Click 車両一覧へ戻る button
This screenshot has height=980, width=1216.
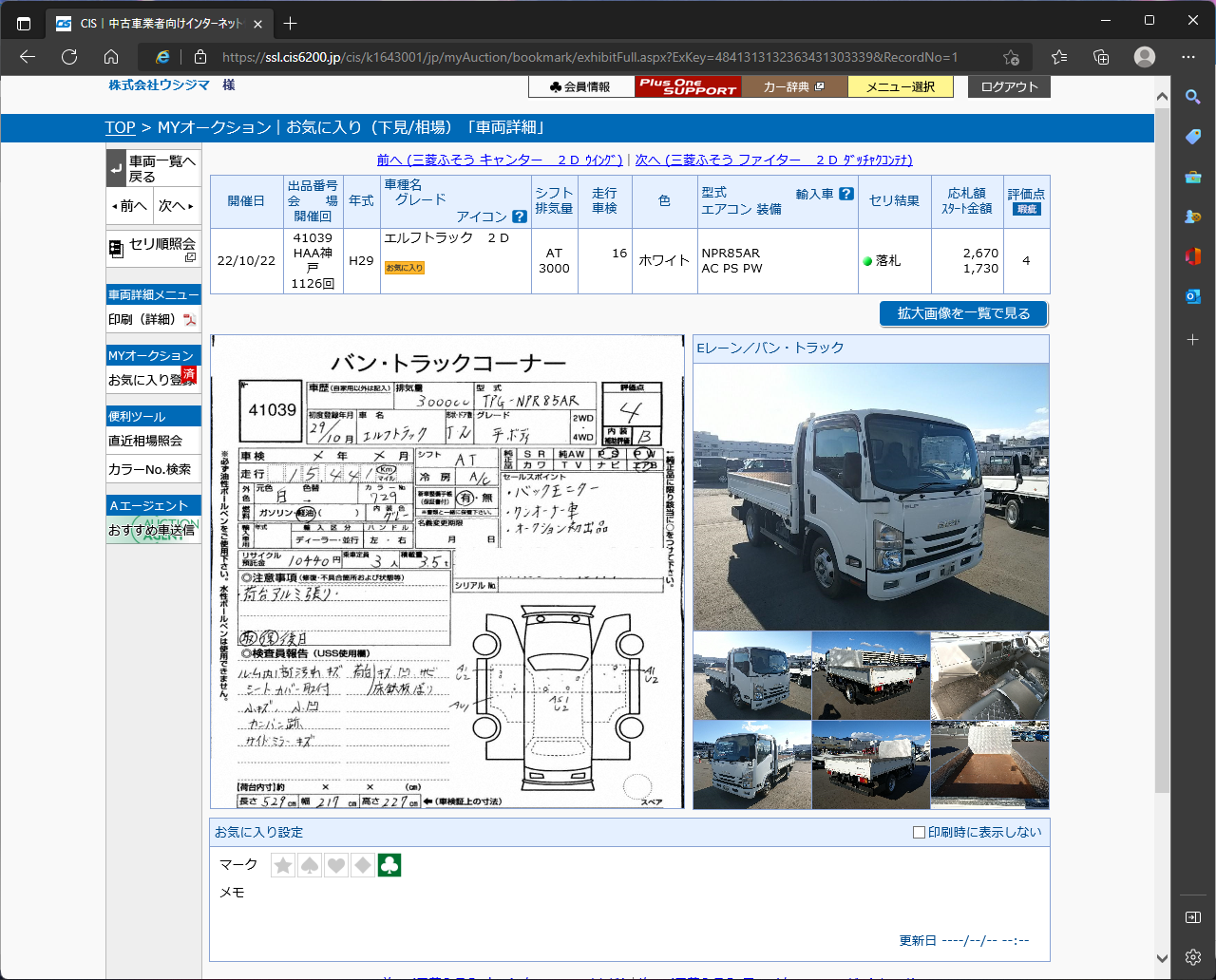click(153, 169)
